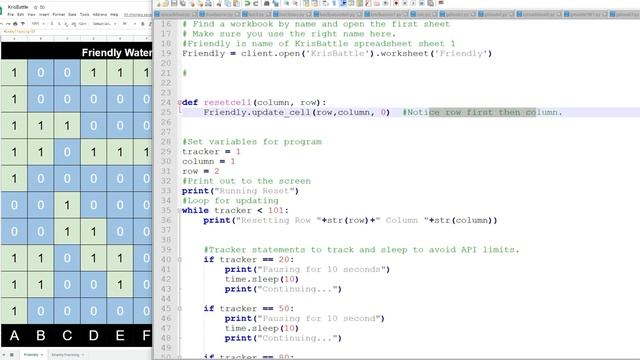Screen dimensions: 640x360
Task: Click the '#Loop for updating' comment
Action: [231, 200]
